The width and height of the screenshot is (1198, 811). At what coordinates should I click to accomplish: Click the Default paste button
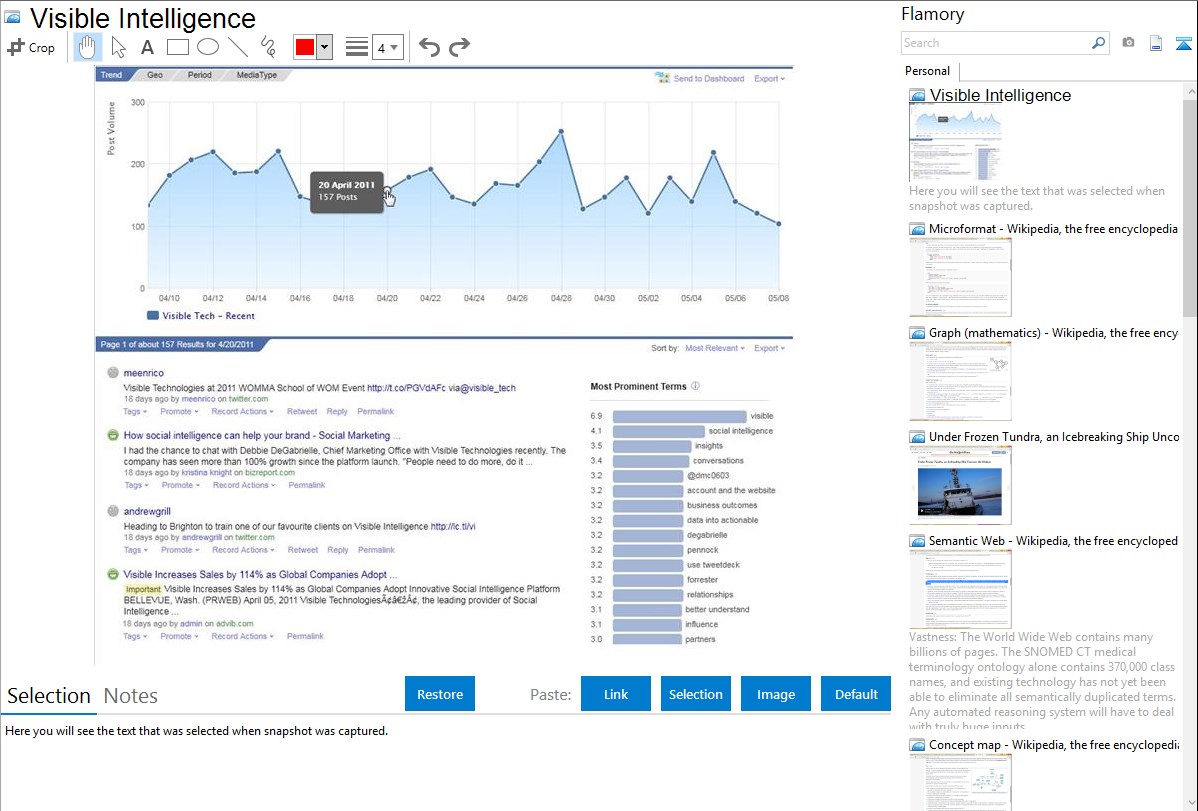(x=856, y=694)
